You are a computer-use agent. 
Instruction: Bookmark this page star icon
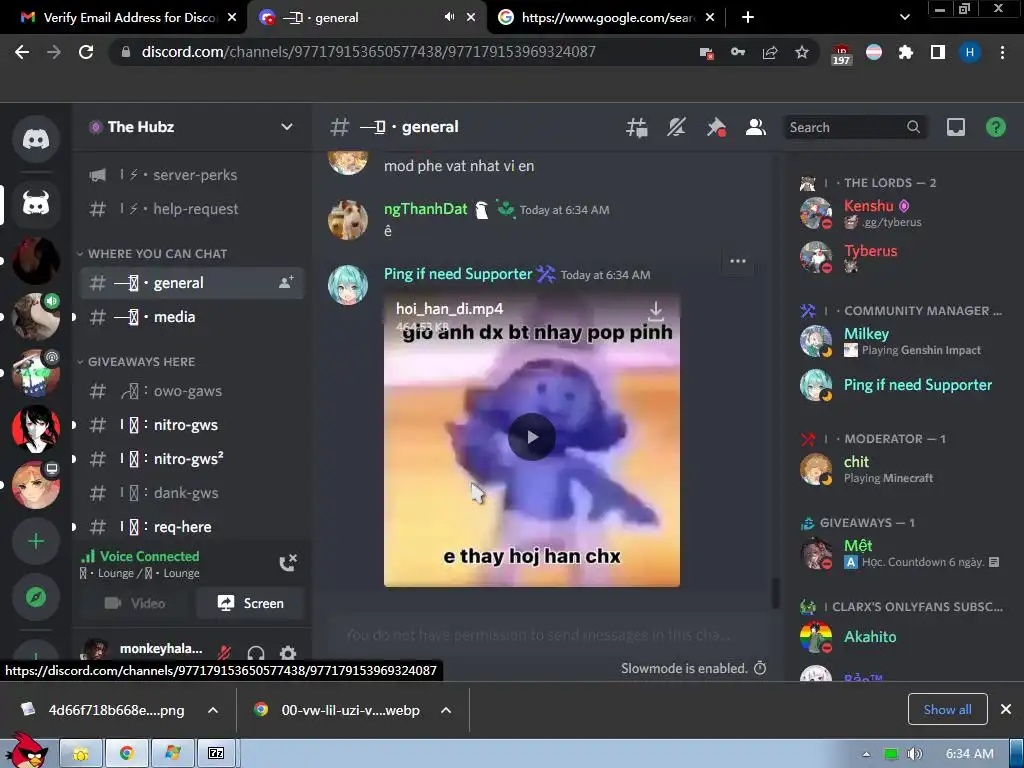pyautogui.click(x=802, y=52)
